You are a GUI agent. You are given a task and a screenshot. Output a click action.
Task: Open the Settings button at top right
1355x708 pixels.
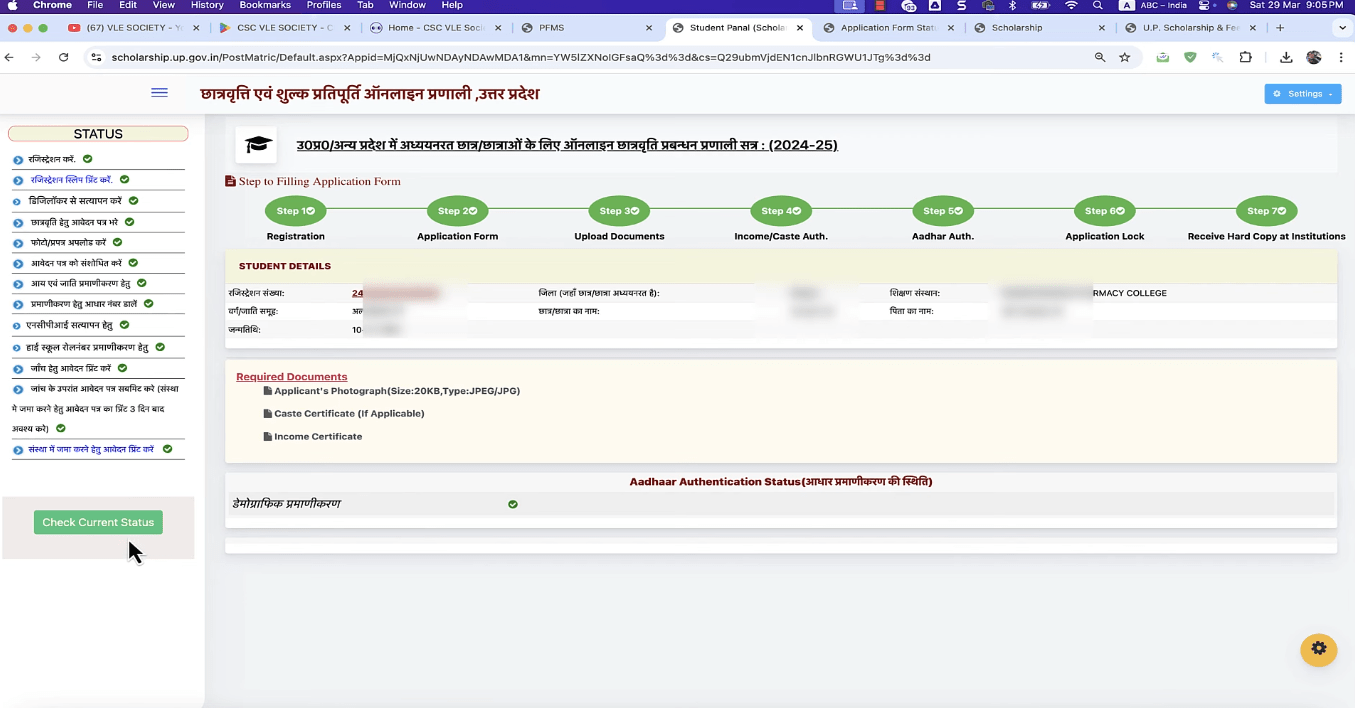1302,93
